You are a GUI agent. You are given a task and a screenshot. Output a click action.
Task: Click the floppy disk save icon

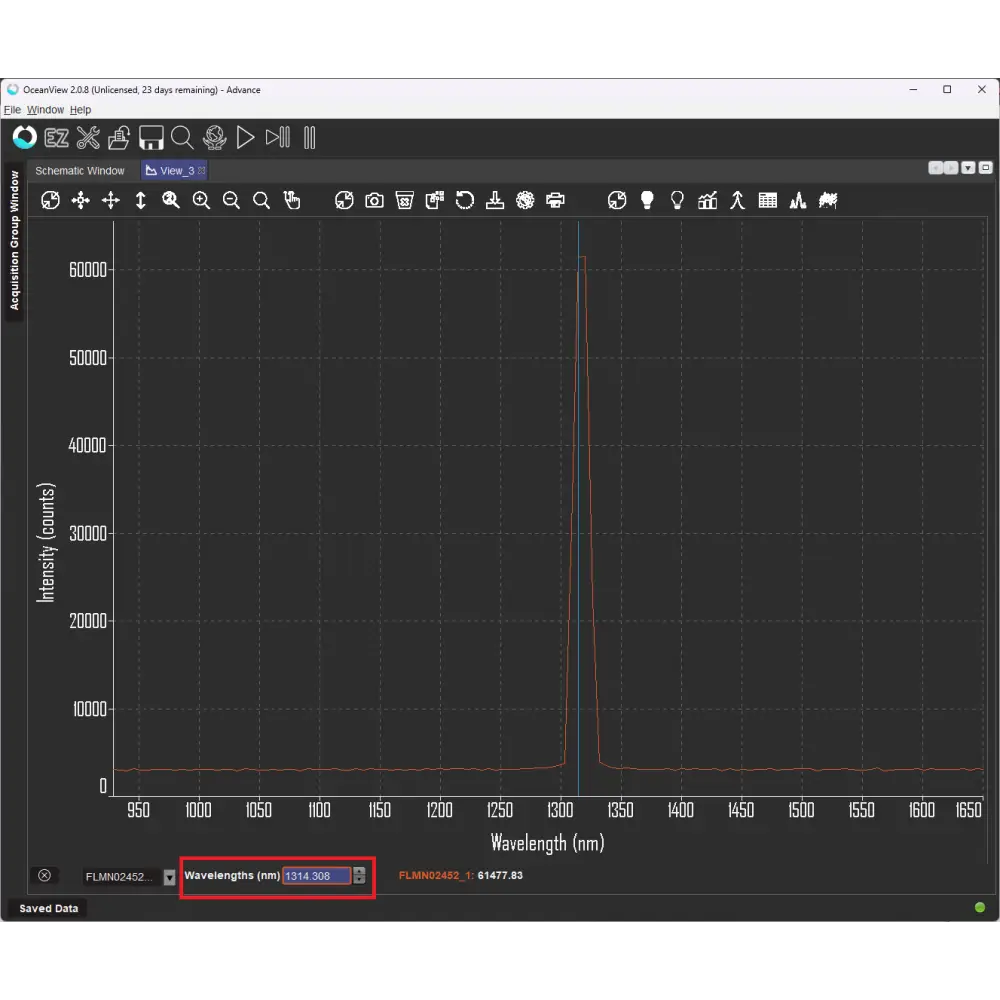click(151, 138)
